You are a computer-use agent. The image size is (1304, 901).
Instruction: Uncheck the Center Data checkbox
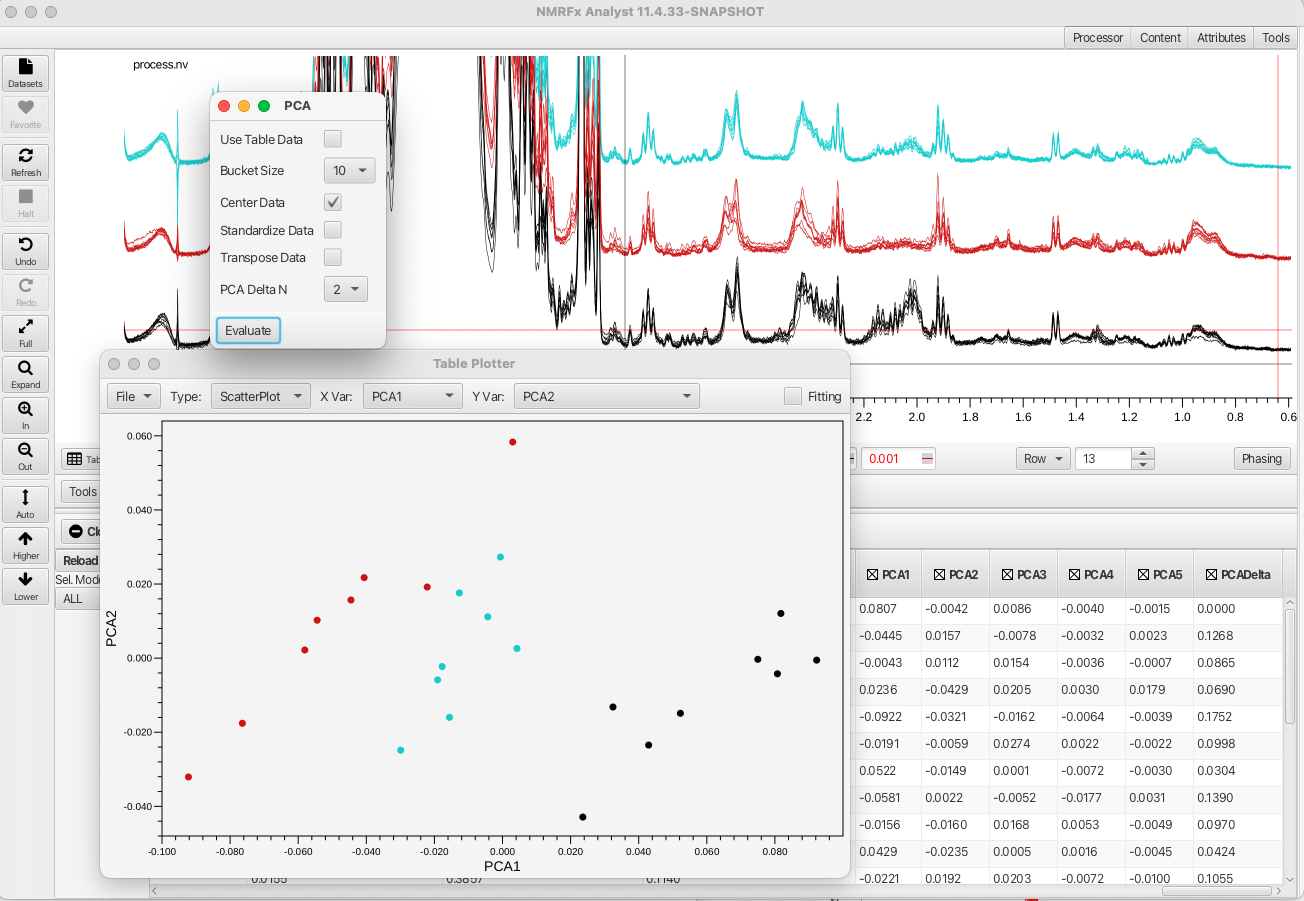[x=333, y=202]
